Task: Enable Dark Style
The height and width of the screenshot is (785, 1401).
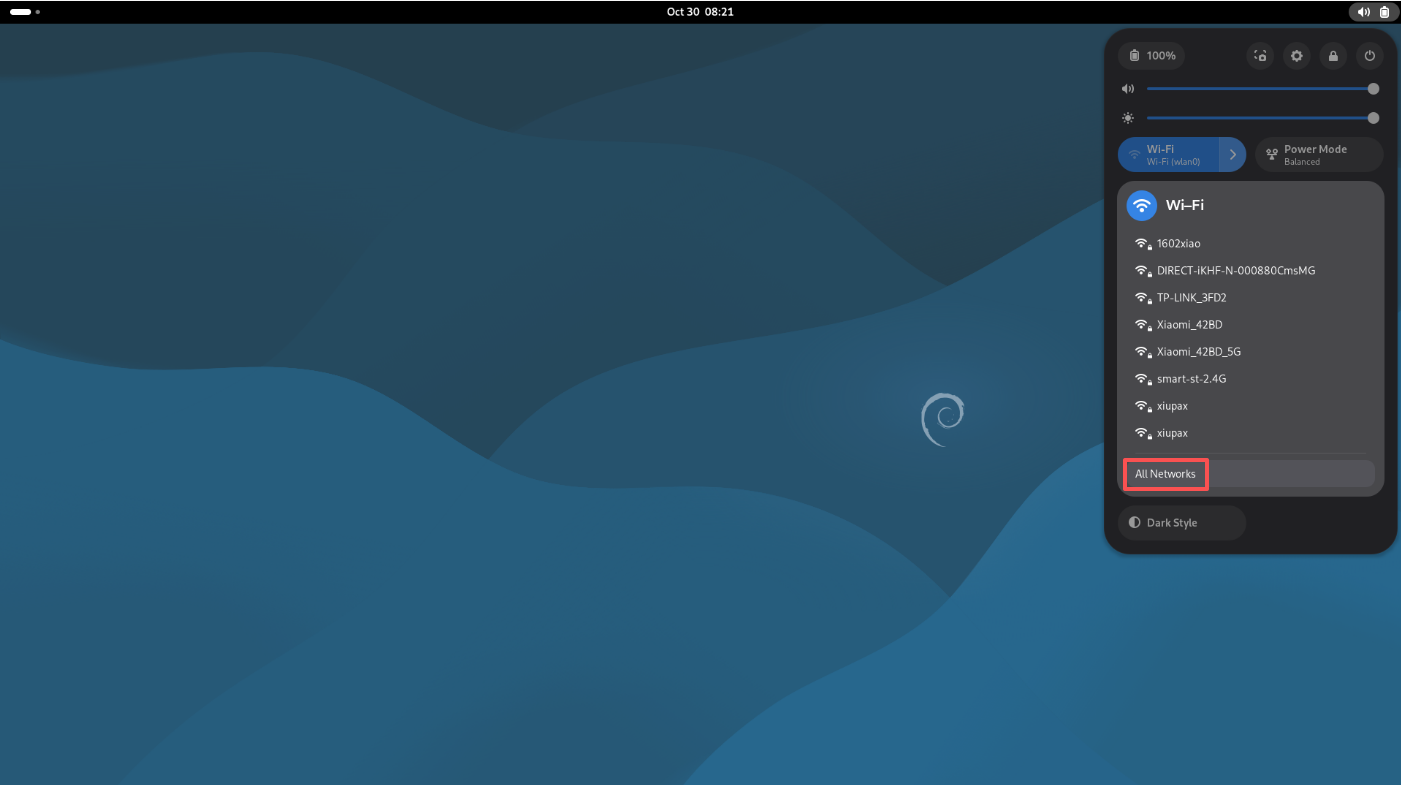Action: [x=1182, y=523]
